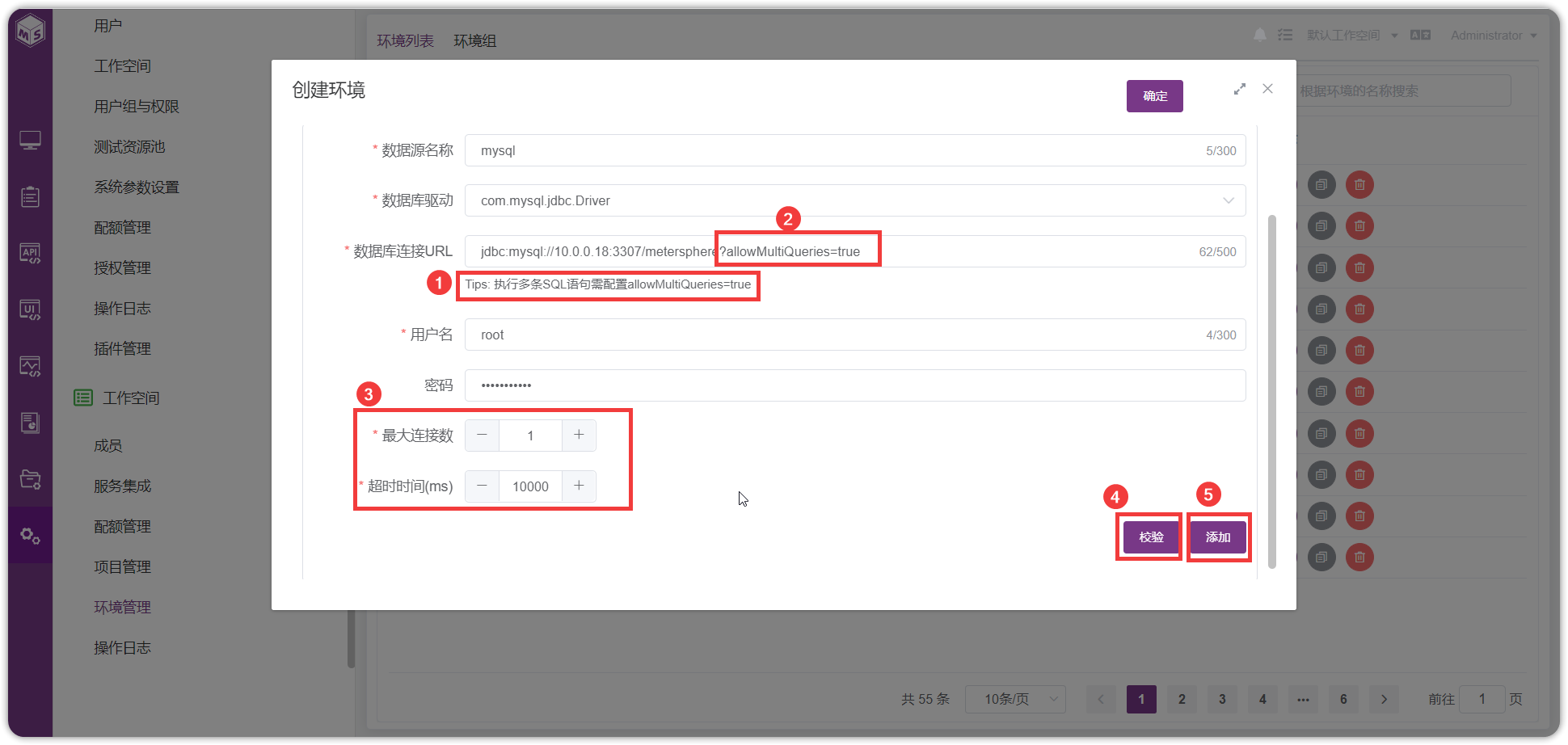1568x745 pixels.
Task: Open the database driver dropdown
Action: point(855,200)
